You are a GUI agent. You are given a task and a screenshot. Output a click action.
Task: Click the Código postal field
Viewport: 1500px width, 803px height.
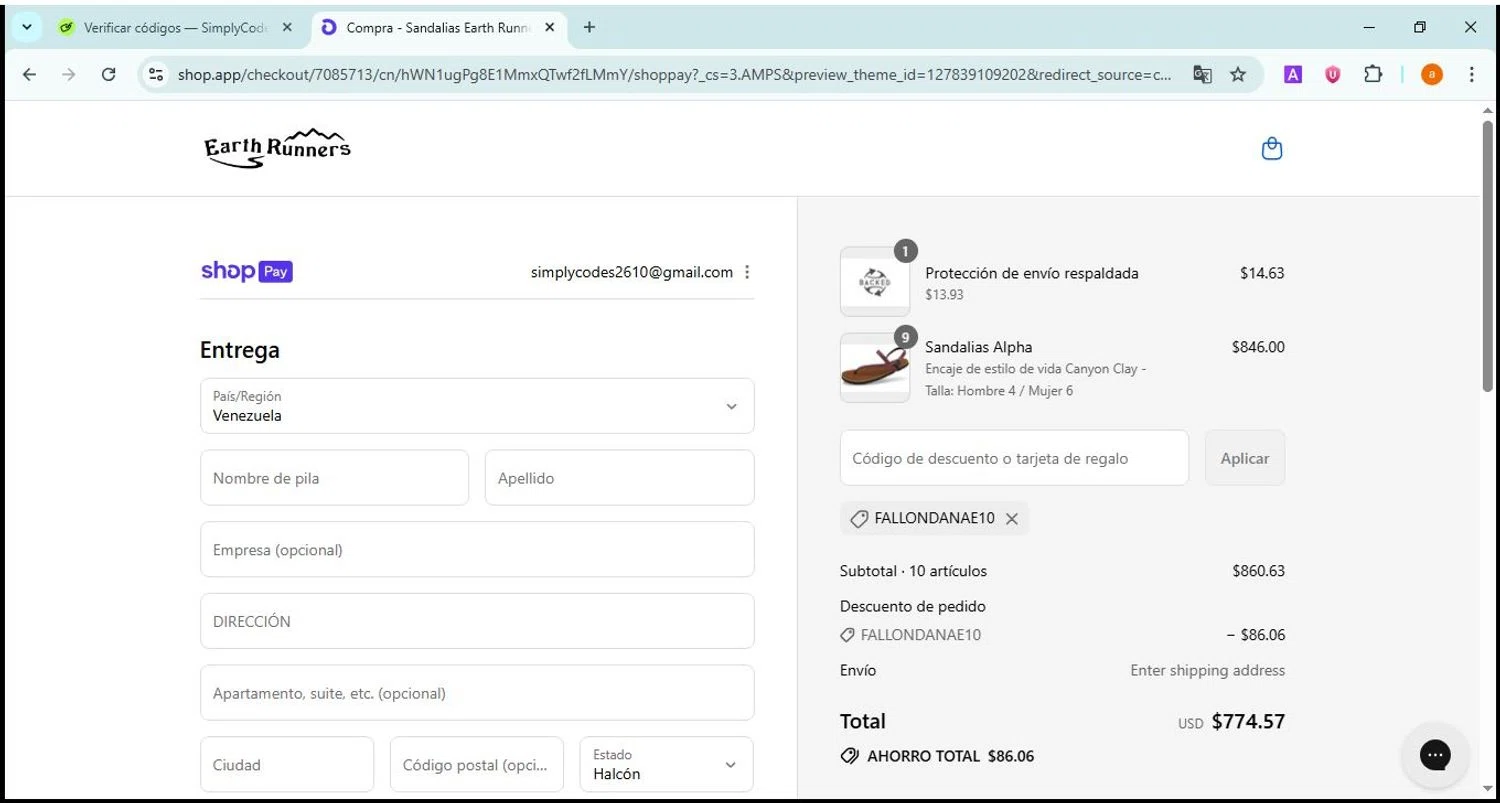pos(477,765)
